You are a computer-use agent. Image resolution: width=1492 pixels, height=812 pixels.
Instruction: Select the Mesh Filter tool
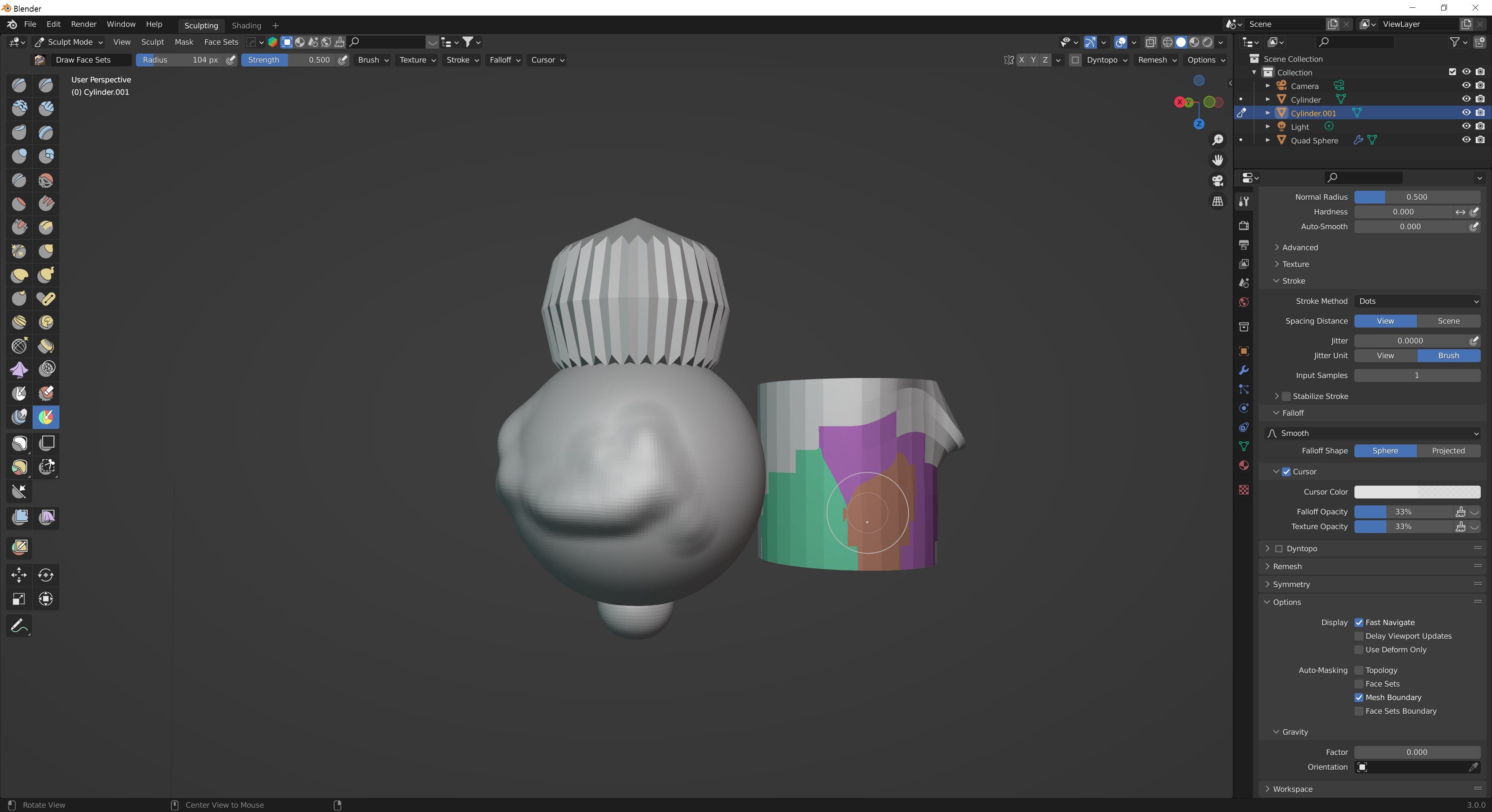[20, 517]
